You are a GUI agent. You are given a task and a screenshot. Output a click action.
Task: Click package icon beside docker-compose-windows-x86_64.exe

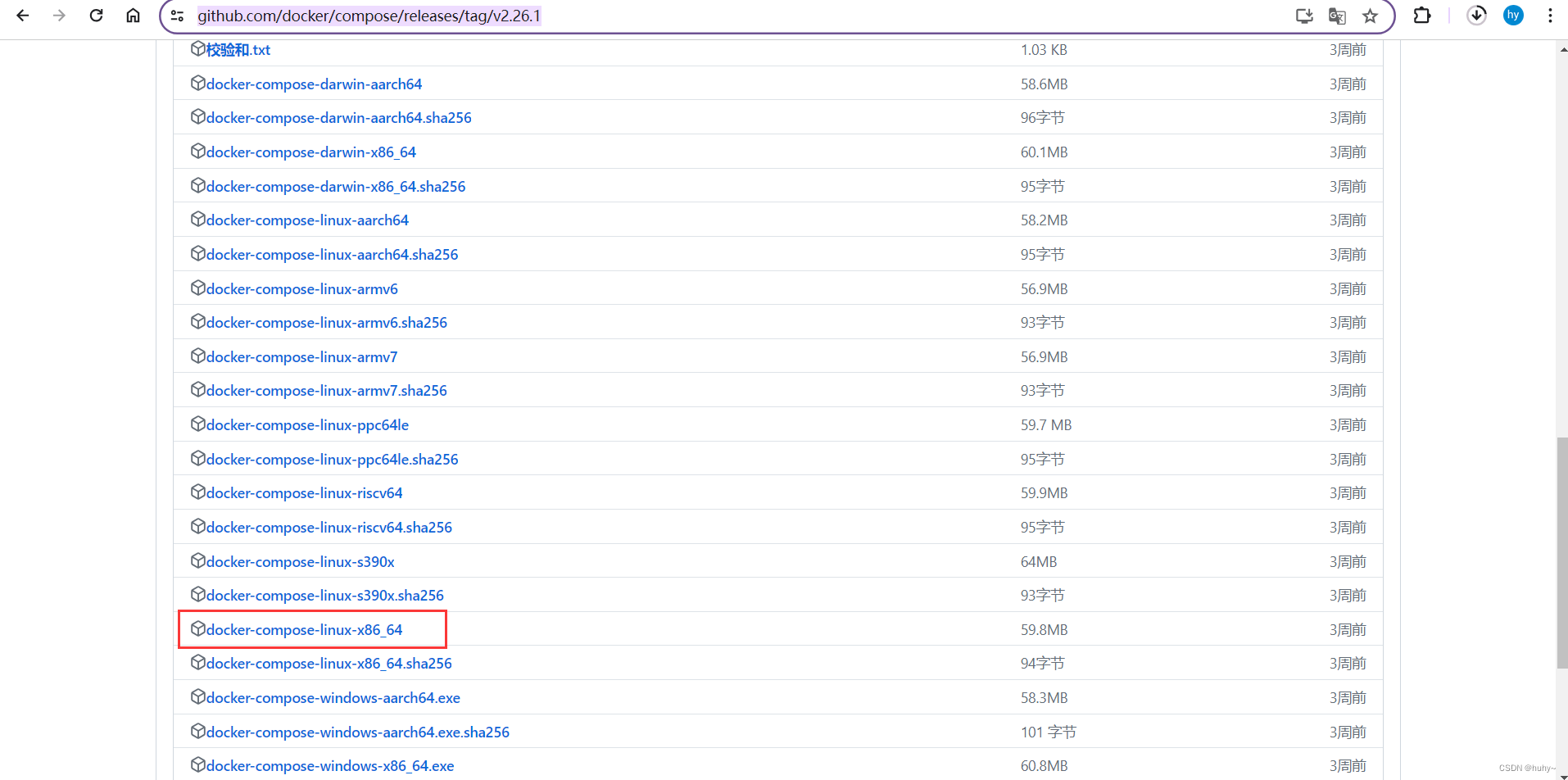pos(197,764)
